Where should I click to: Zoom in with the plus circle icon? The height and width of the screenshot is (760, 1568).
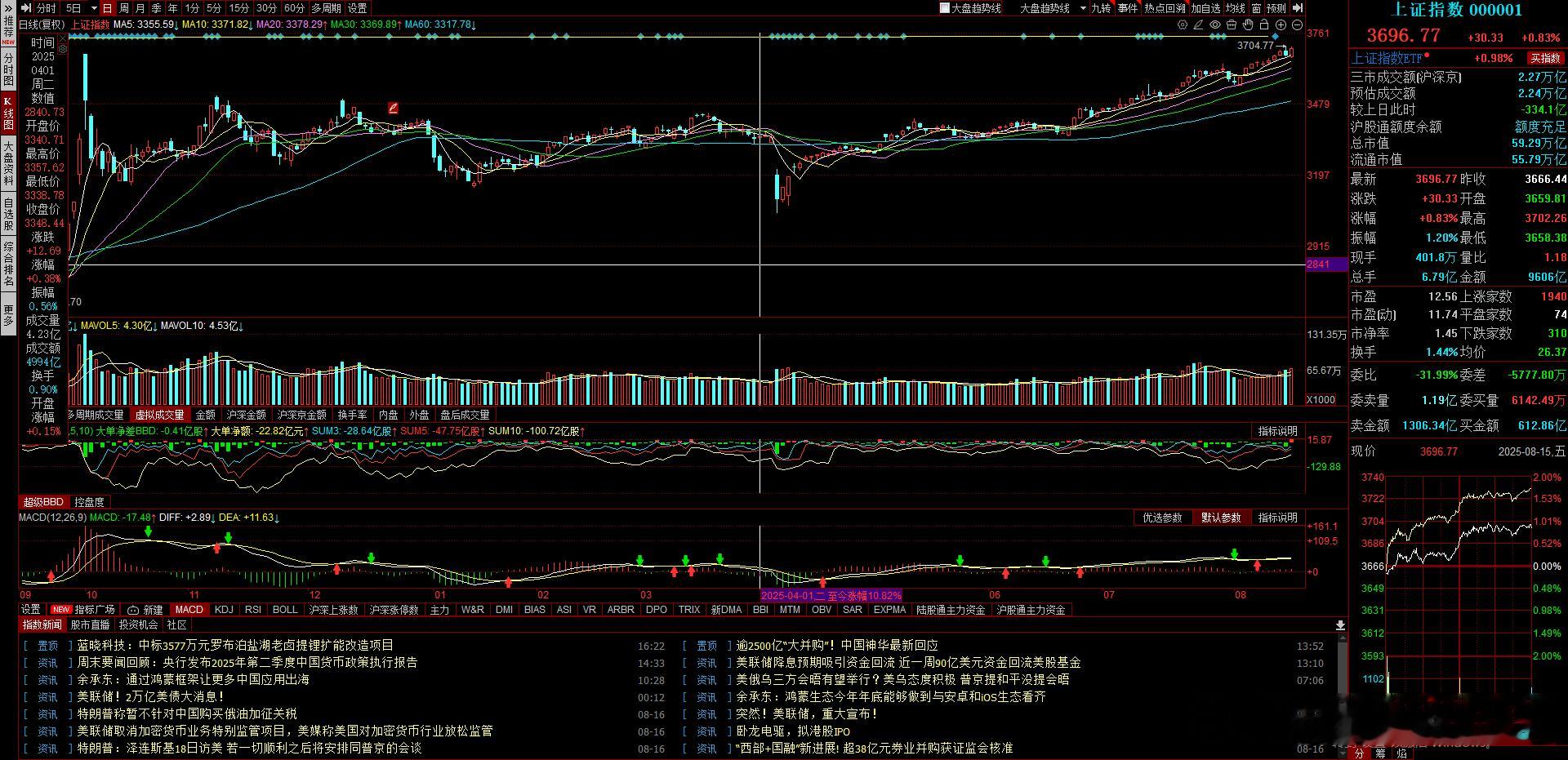point(1281,25)
